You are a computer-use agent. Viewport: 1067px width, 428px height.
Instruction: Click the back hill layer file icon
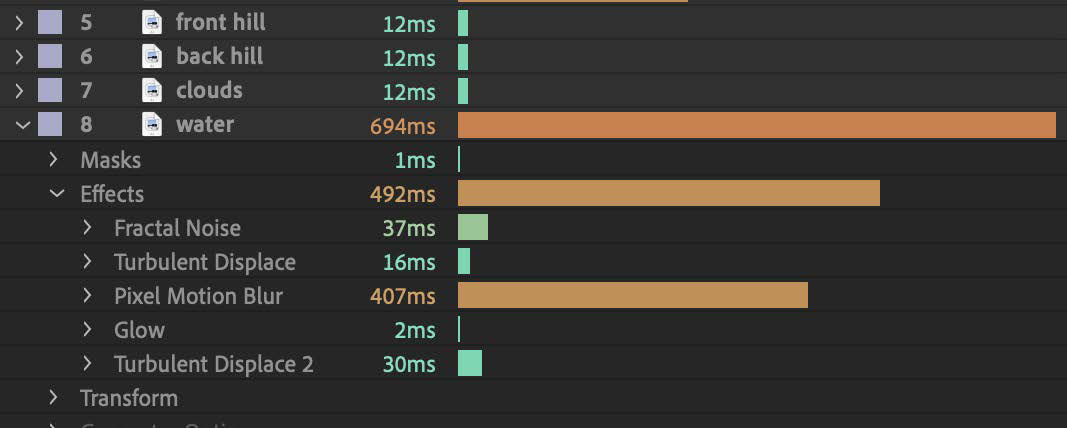(152, 56)
